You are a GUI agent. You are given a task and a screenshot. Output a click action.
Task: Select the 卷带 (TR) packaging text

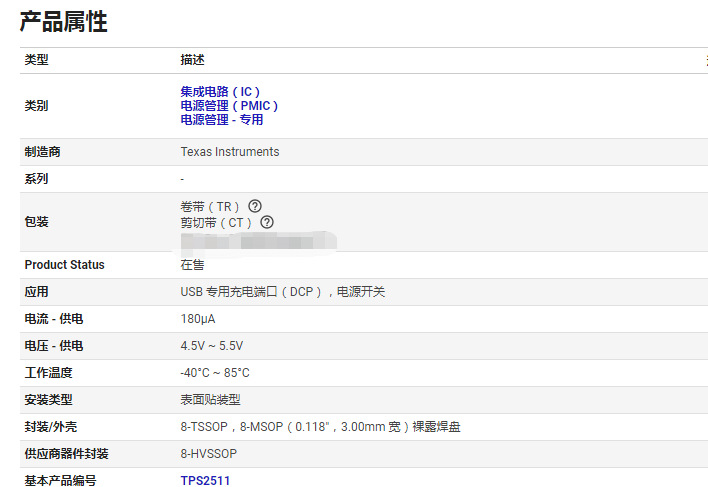(210, 206)
